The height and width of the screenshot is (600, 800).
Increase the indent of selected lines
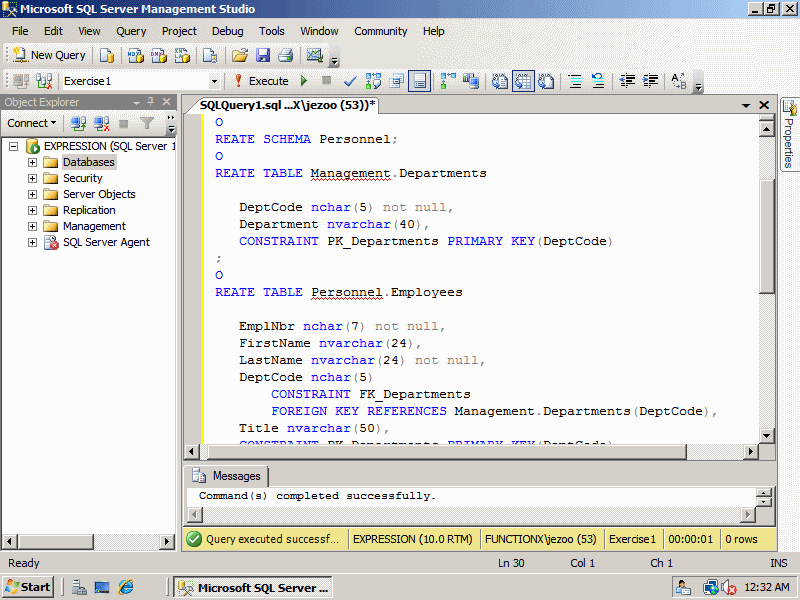[651, 81]
